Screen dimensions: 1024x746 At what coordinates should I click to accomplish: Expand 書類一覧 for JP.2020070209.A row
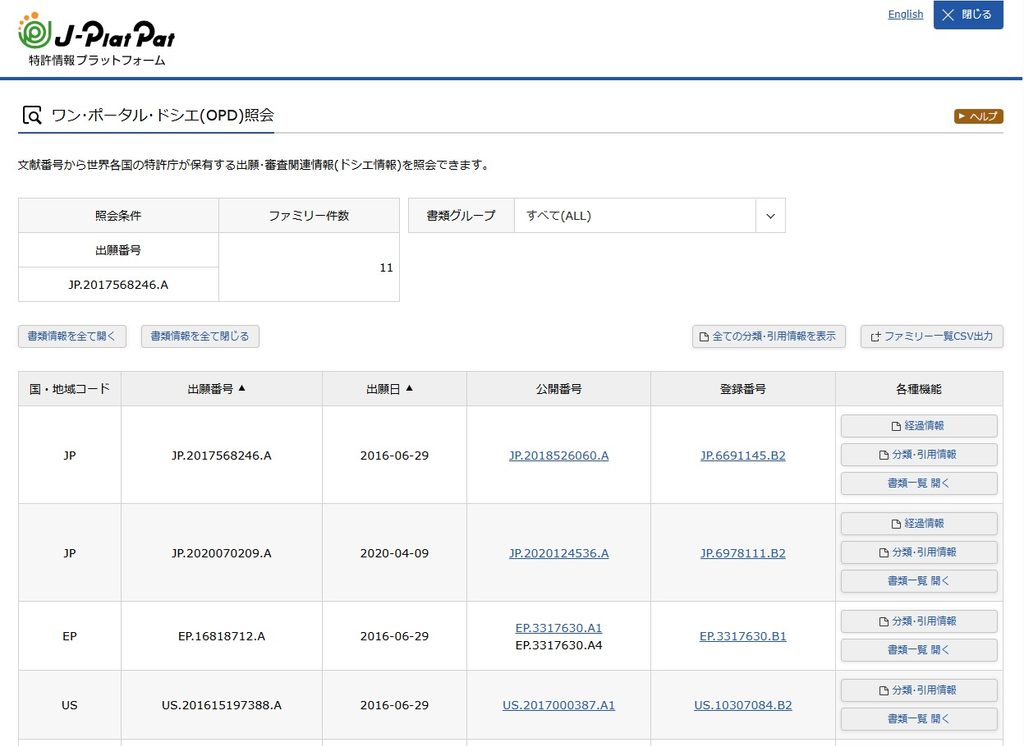click(919, 581)
